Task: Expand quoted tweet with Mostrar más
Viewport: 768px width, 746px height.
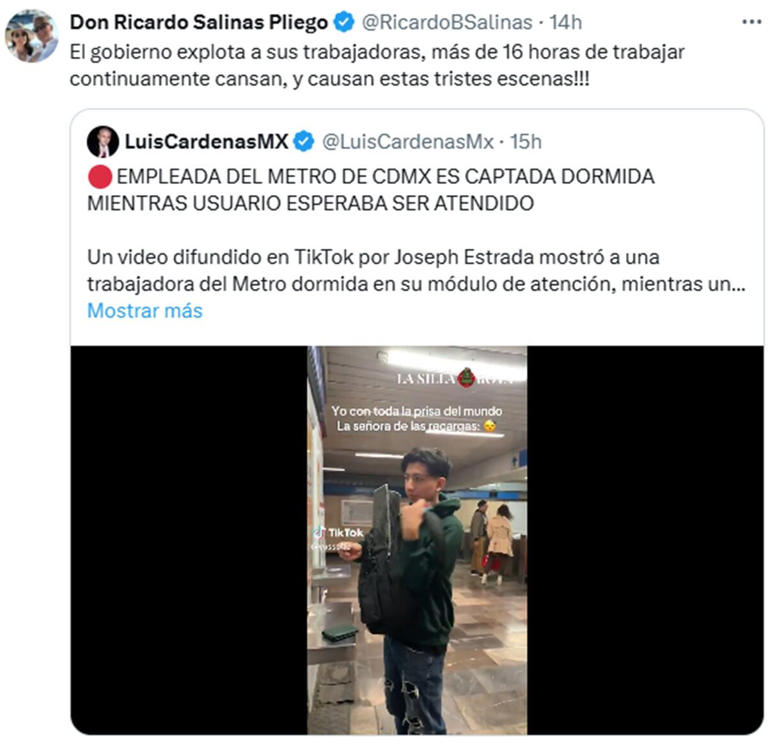Action: 145,311
